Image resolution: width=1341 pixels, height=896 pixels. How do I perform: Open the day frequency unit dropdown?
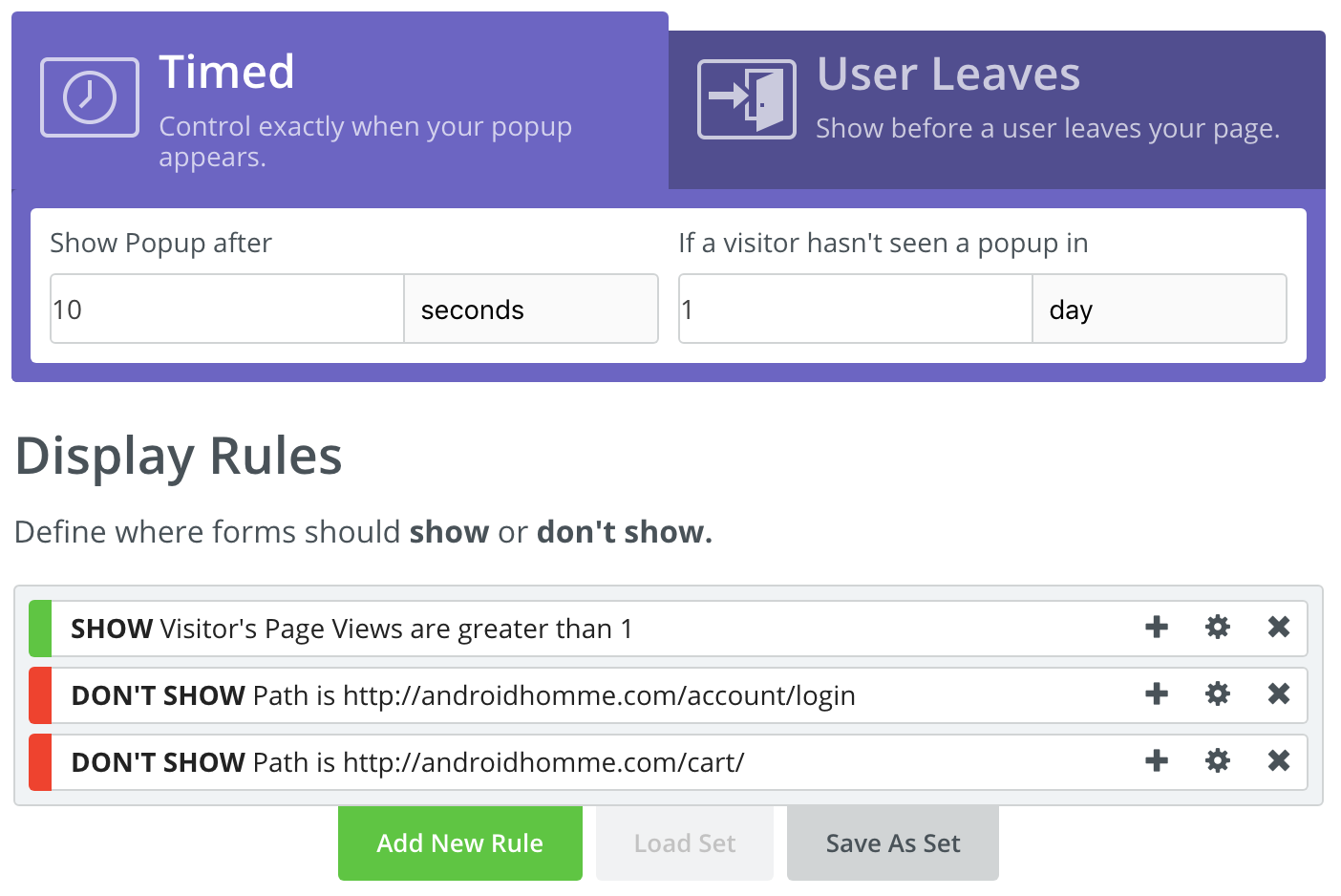pyautogui.click(x=1159, y=309)
